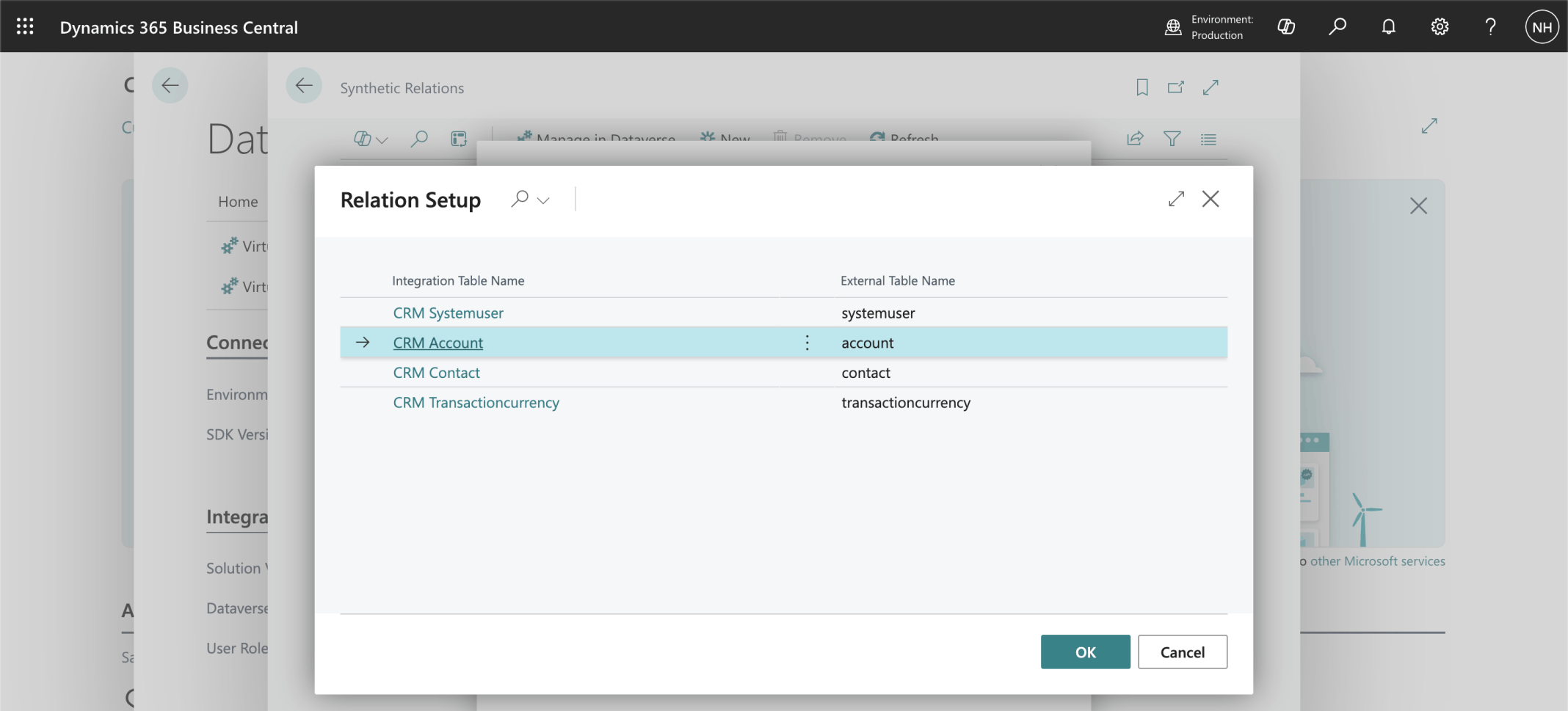Open the app launcher waffle menu
Viewport: 1568px width, 711px height.
[25, 27]
